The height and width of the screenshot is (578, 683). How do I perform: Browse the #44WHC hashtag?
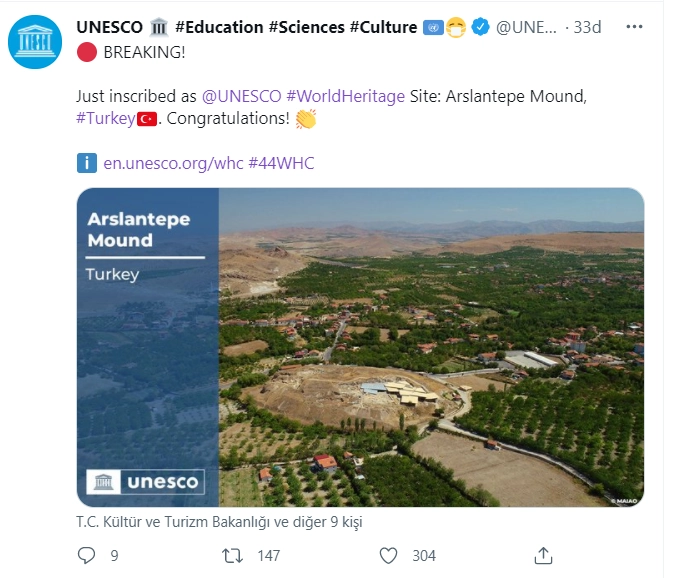(281, 163)
